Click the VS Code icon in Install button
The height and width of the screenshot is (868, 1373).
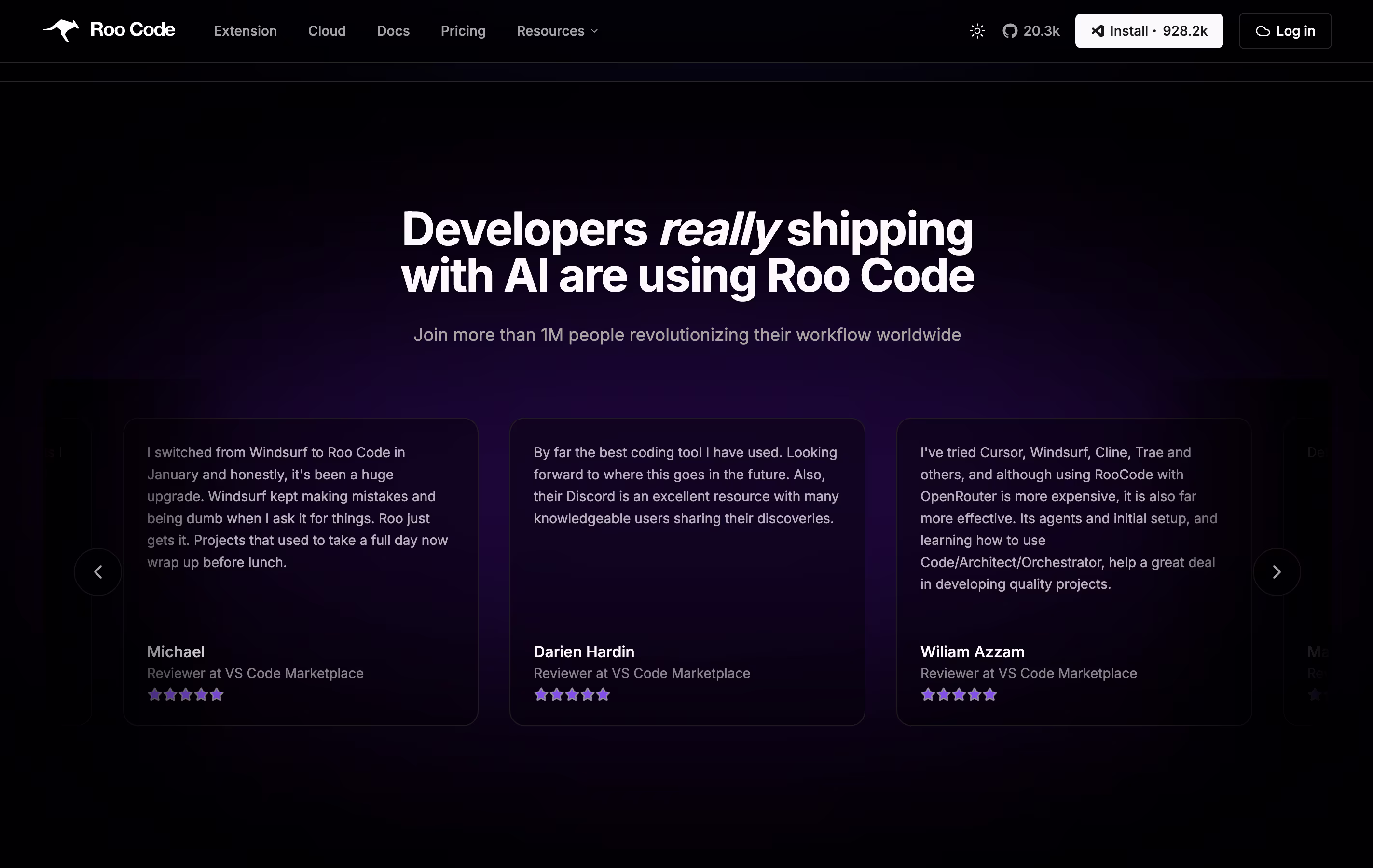click(1097, 31)
